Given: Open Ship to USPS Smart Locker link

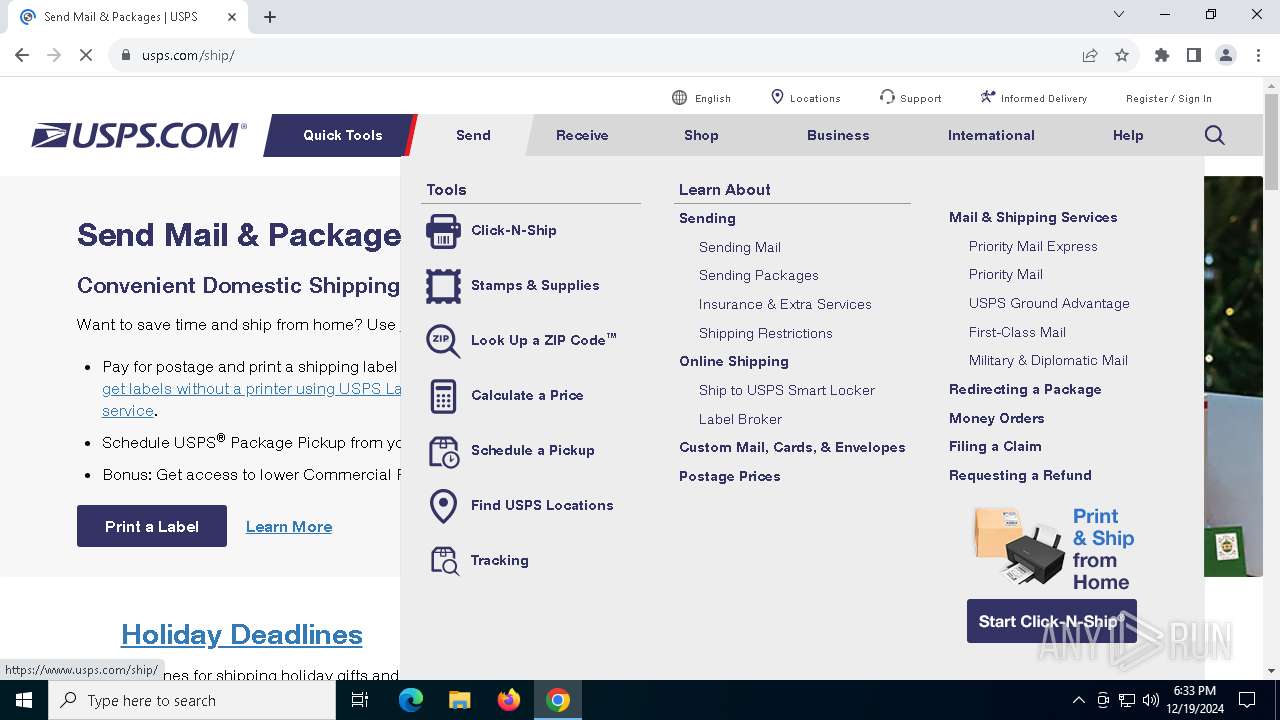Looking at the screenshot, I should click(x=787, y=390).
